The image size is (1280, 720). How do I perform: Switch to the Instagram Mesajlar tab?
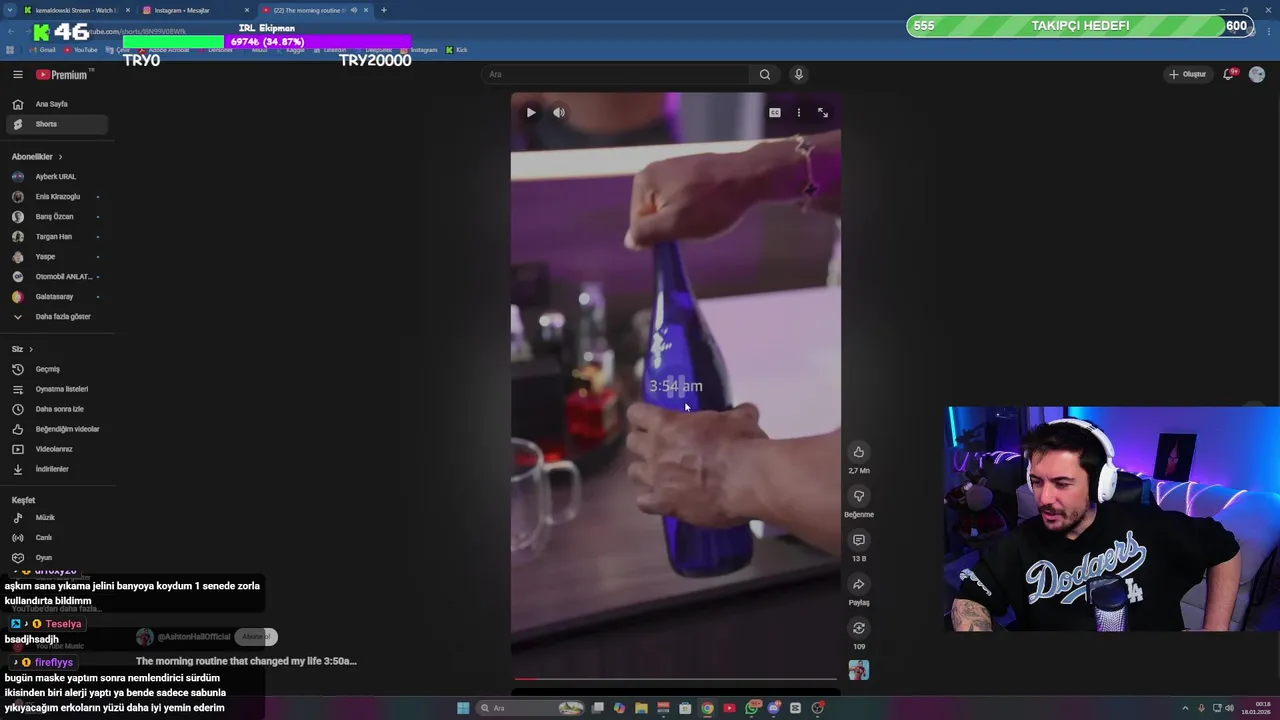[196, 10]
